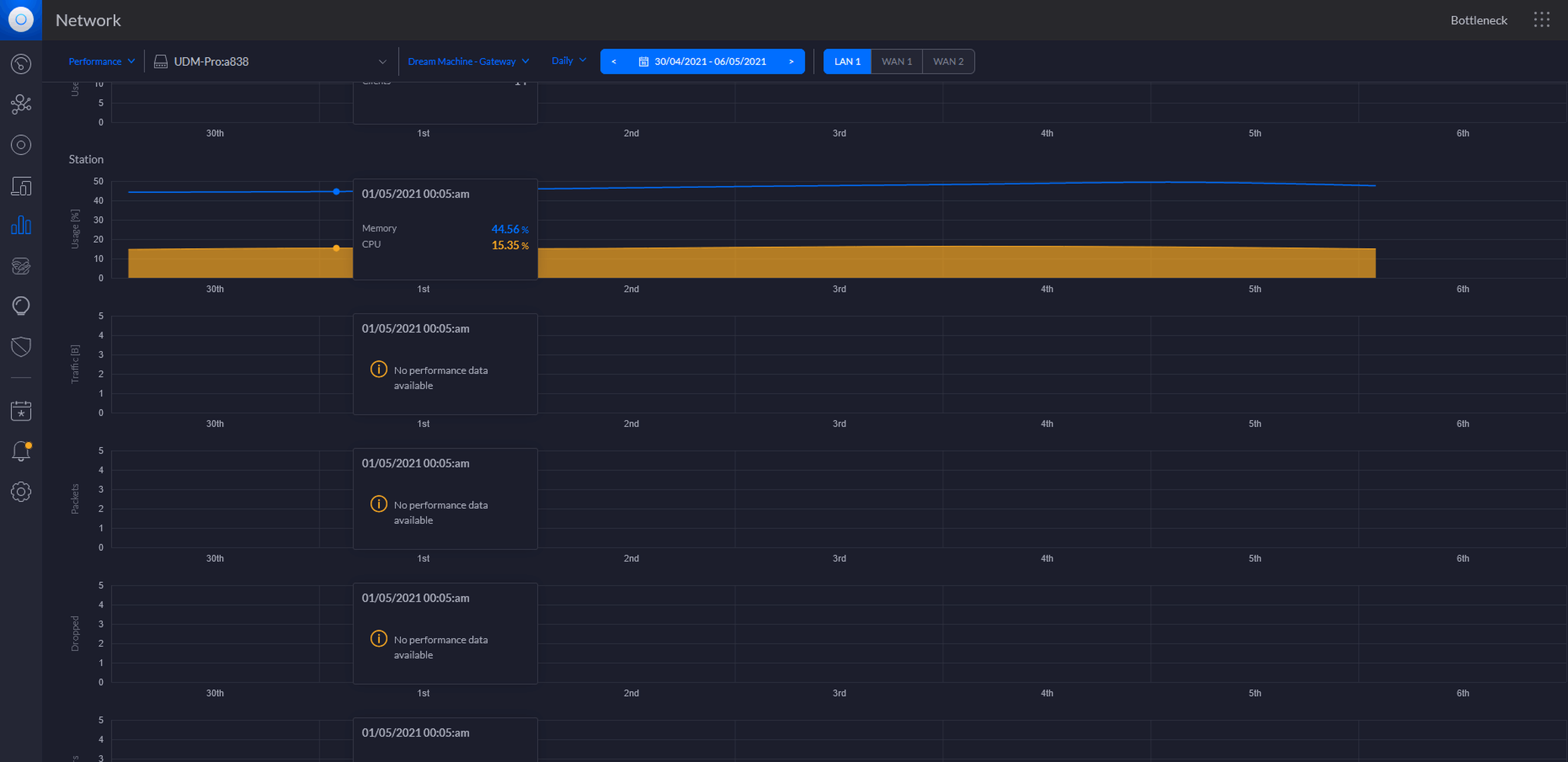The height and width of the screenshot is (762, 1568).
Task: Click the 30/04/2021 - 06/05/2021 date picker
Action: [x=702, y=61]
